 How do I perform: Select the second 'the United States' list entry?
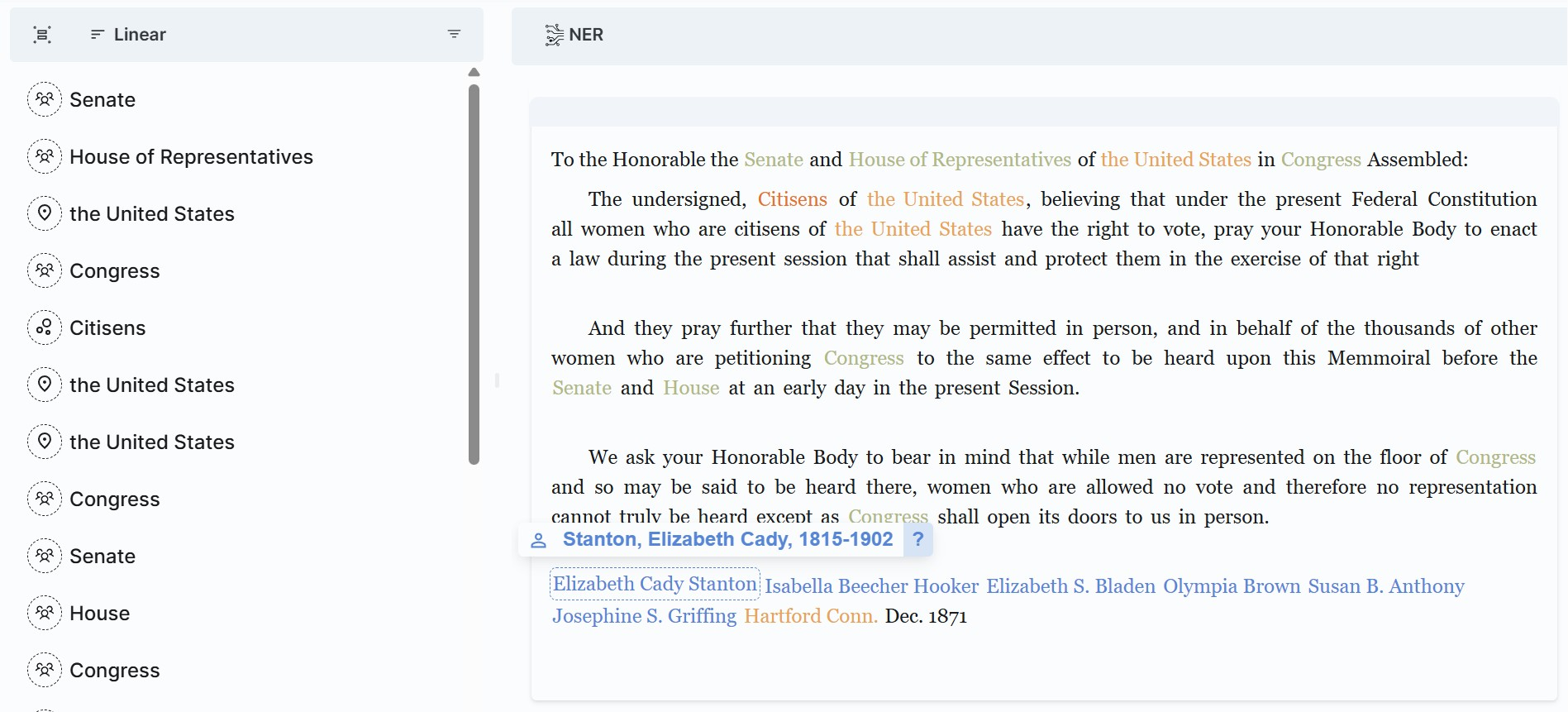pyautogui.click(x=152, y=385)
